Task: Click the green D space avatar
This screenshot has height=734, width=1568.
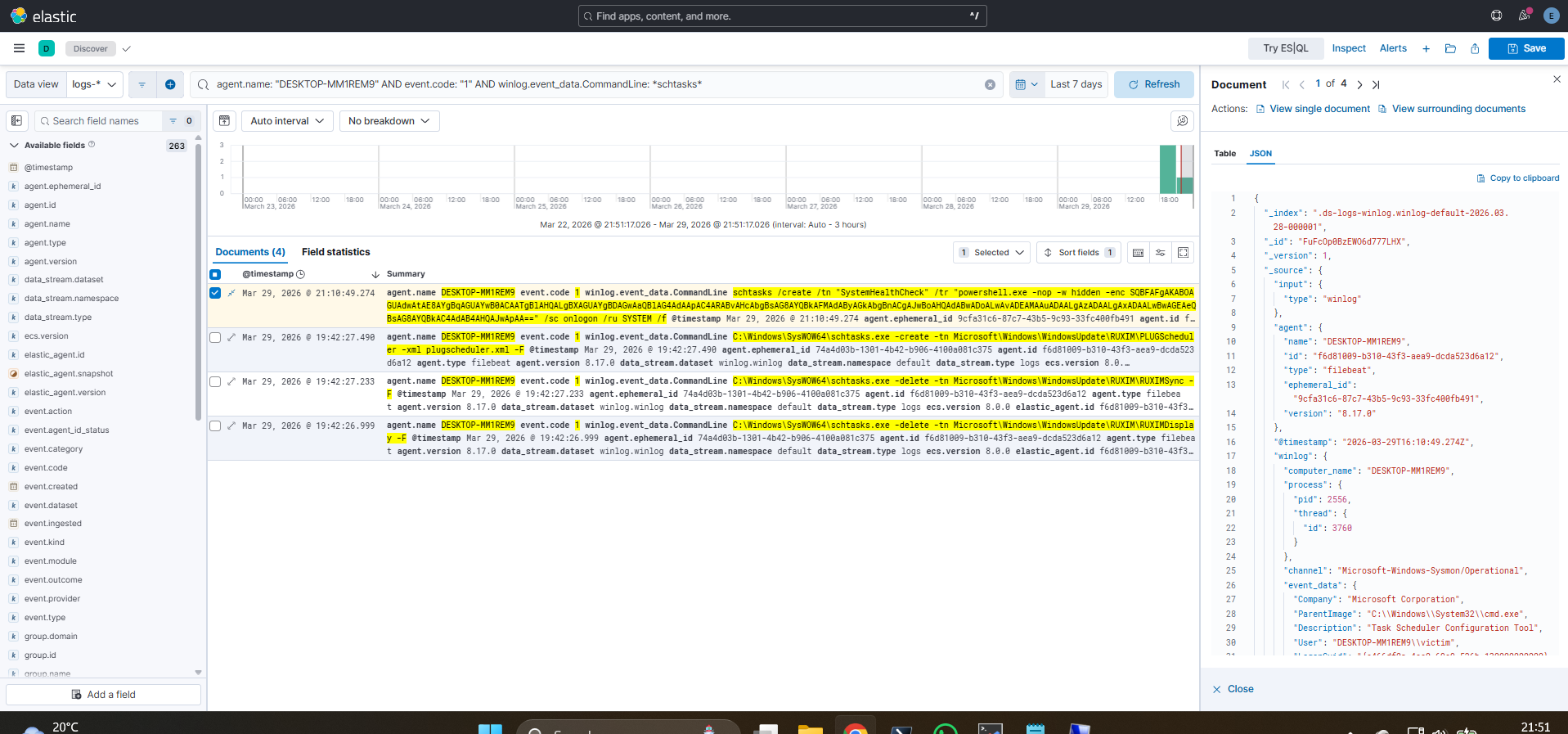Action: tap(47, 48)
